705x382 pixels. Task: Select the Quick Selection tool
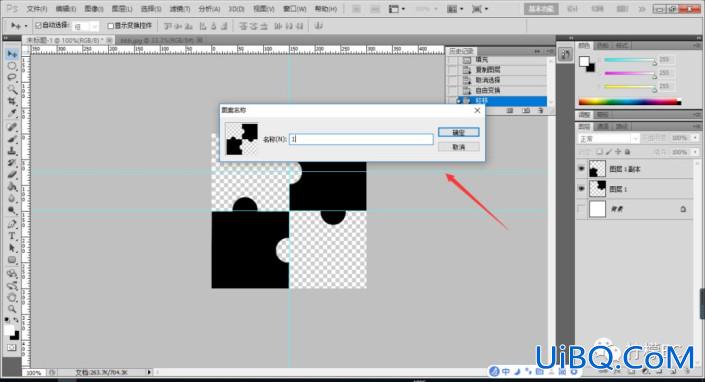coord(12,90)
